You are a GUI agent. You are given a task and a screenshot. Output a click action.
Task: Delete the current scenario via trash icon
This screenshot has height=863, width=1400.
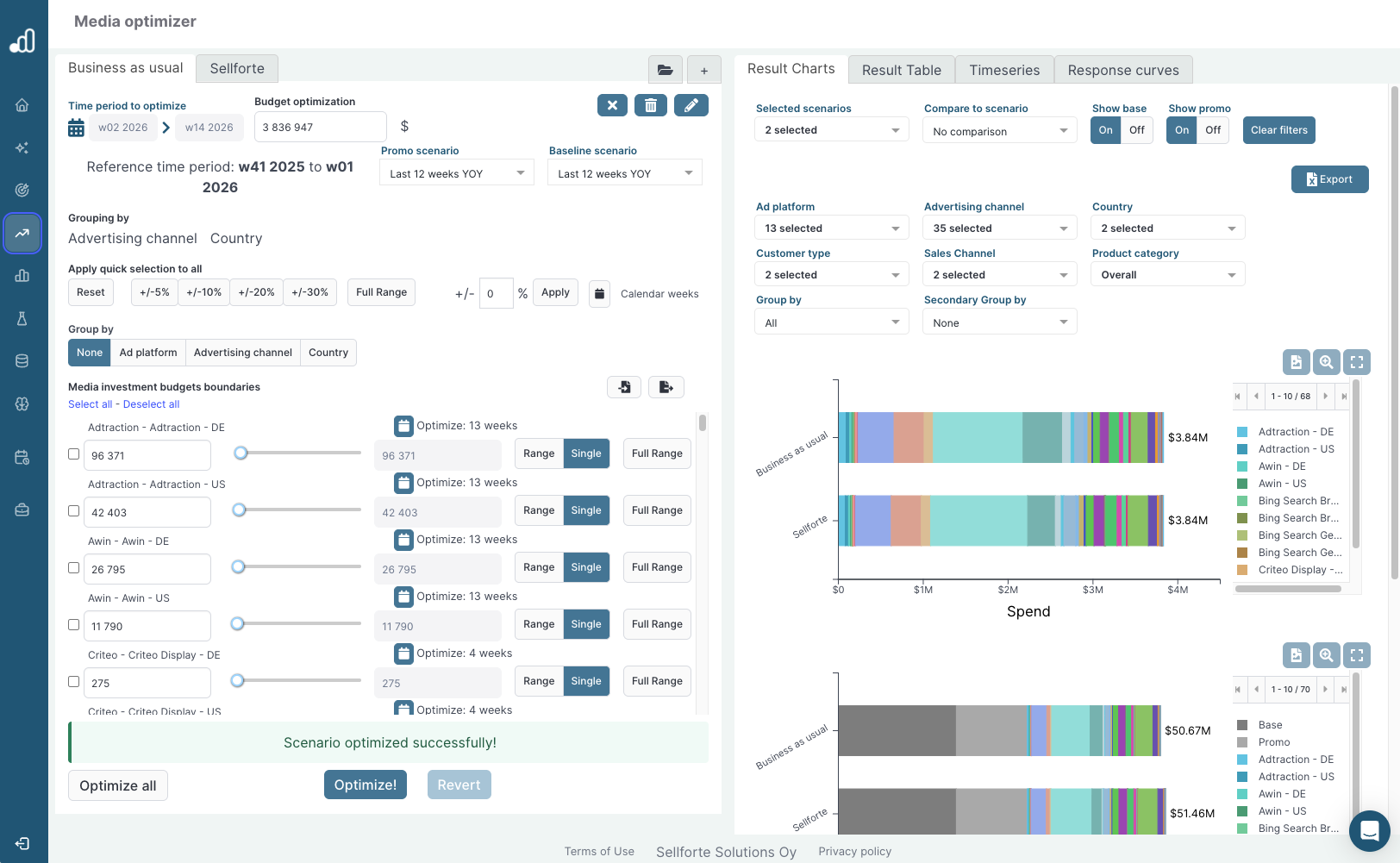point(651,104)
